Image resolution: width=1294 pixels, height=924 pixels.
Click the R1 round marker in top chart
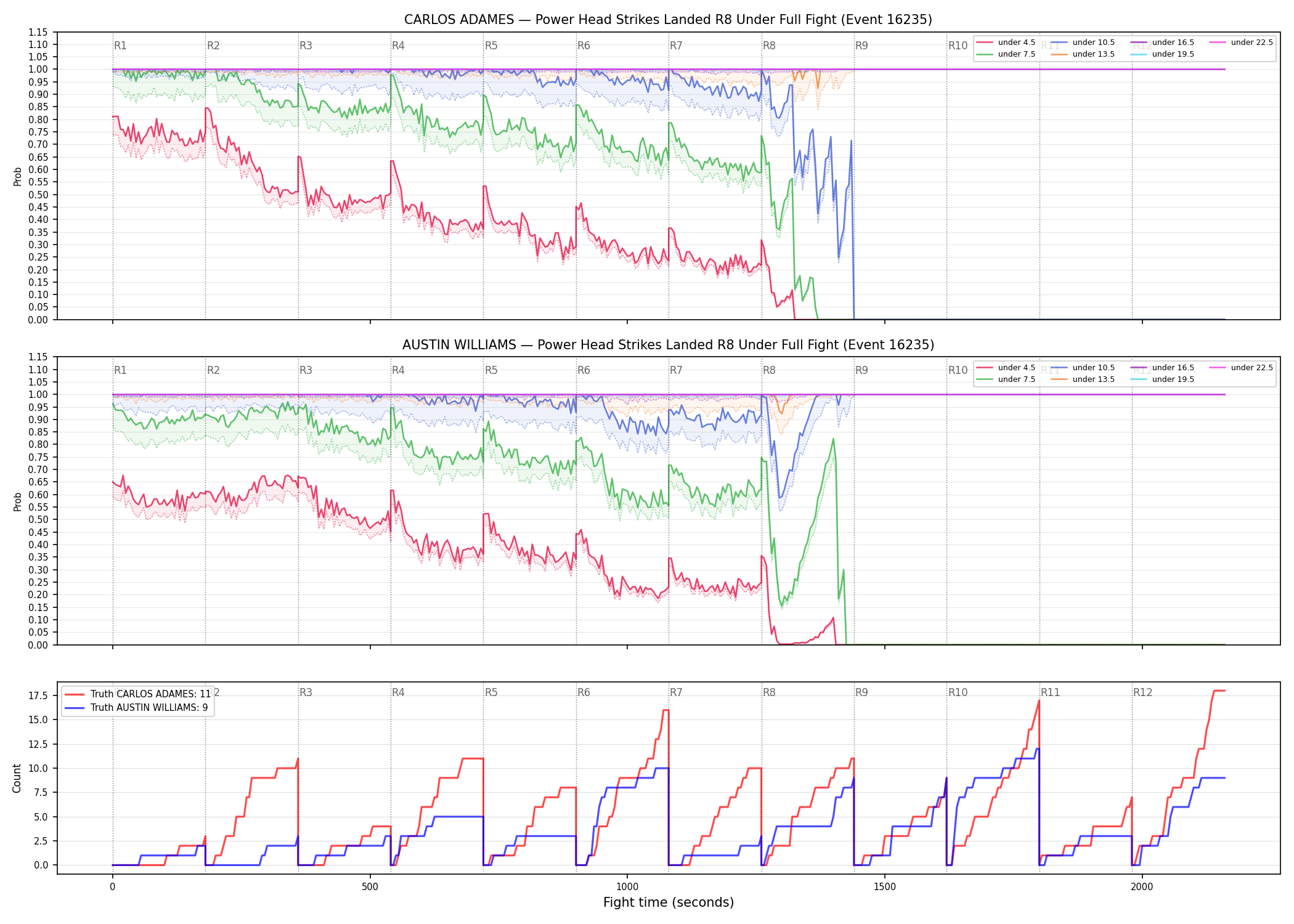[x=120, y=46]
